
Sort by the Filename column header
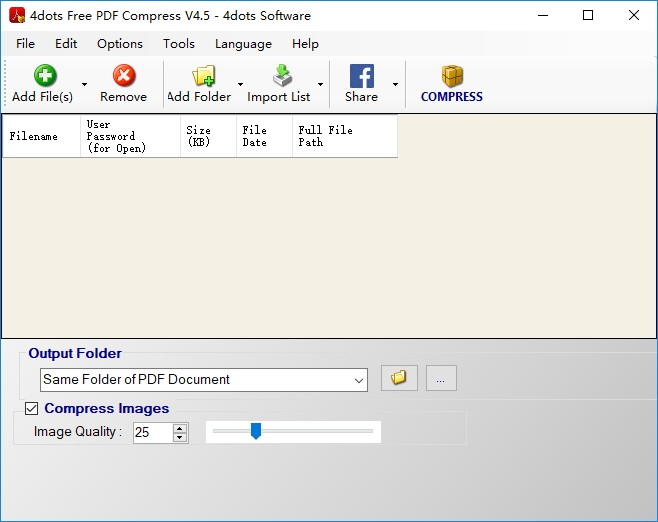click(42, 136)
